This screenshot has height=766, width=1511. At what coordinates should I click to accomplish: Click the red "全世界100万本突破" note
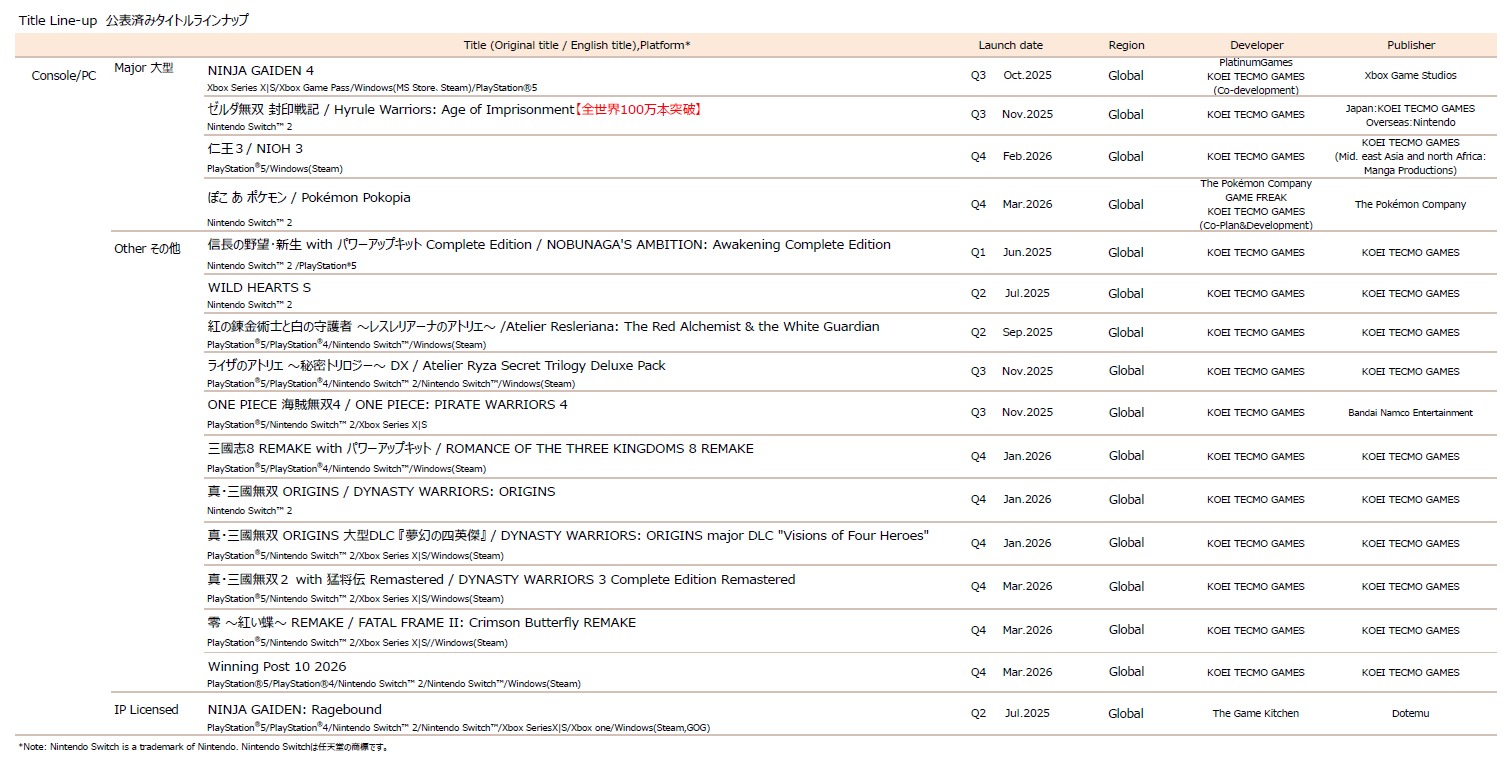[638, 109]
